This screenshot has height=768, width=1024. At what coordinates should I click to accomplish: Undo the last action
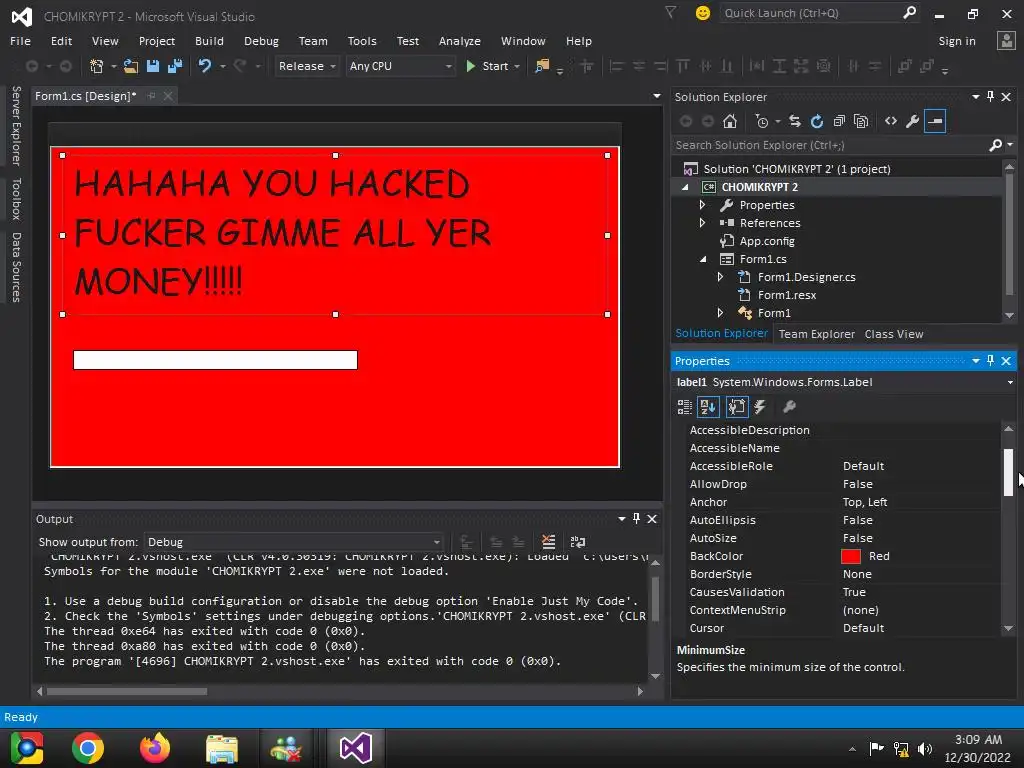205,66
